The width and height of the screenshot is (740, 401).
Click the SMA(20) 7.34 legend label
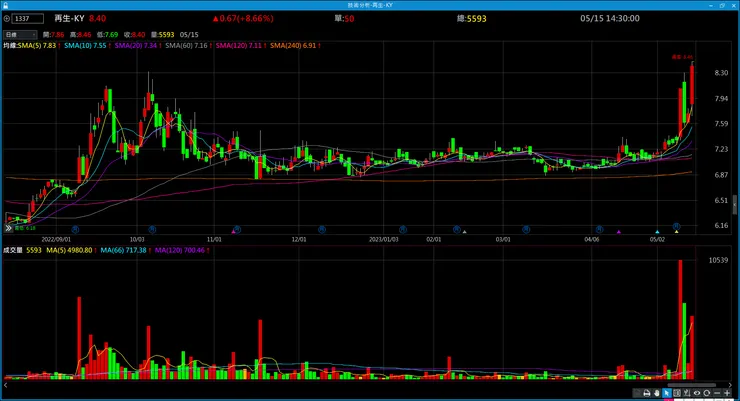coord(135,46)
